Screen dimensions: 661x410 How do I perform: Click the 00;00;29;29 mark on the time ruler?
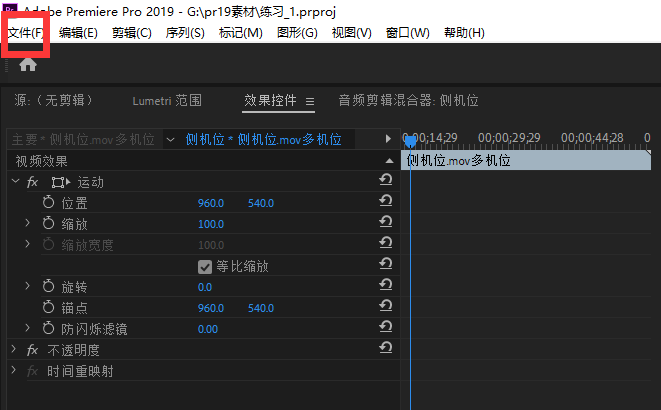coord(509,138)
